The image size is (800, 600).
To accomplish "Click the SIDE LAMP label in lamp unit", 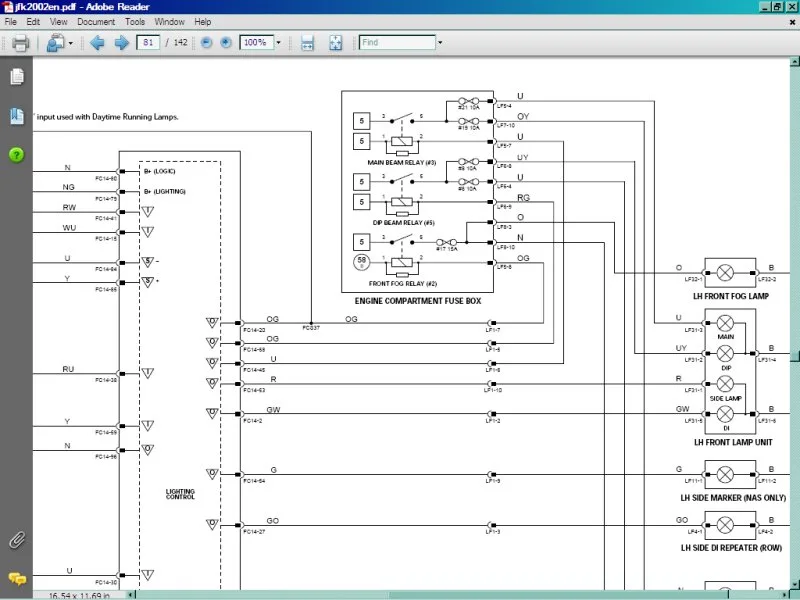I will [x=726, y=398].
